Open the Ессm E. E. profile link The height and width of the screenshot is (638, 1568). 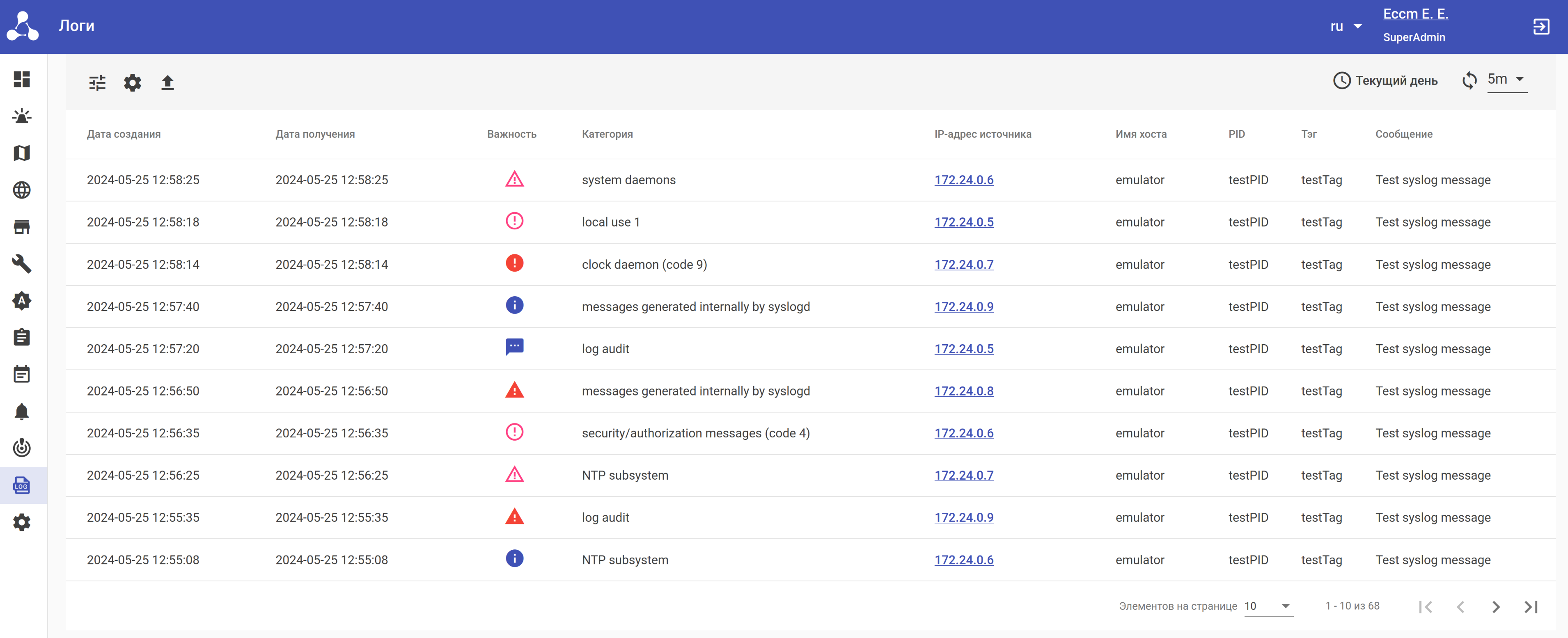tap(1415, 14)
